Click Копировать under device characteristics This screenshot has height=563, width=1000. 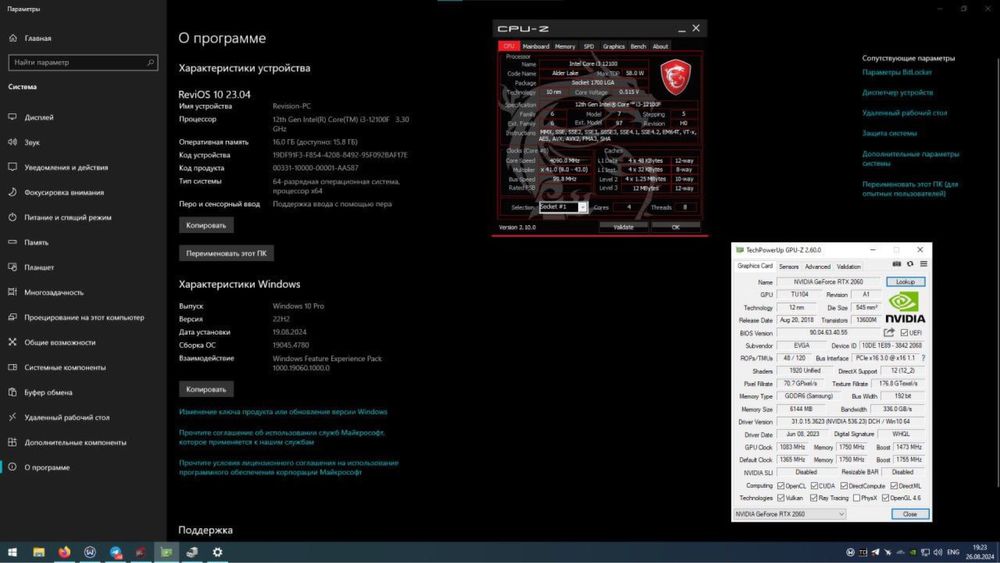pos(206,225)
